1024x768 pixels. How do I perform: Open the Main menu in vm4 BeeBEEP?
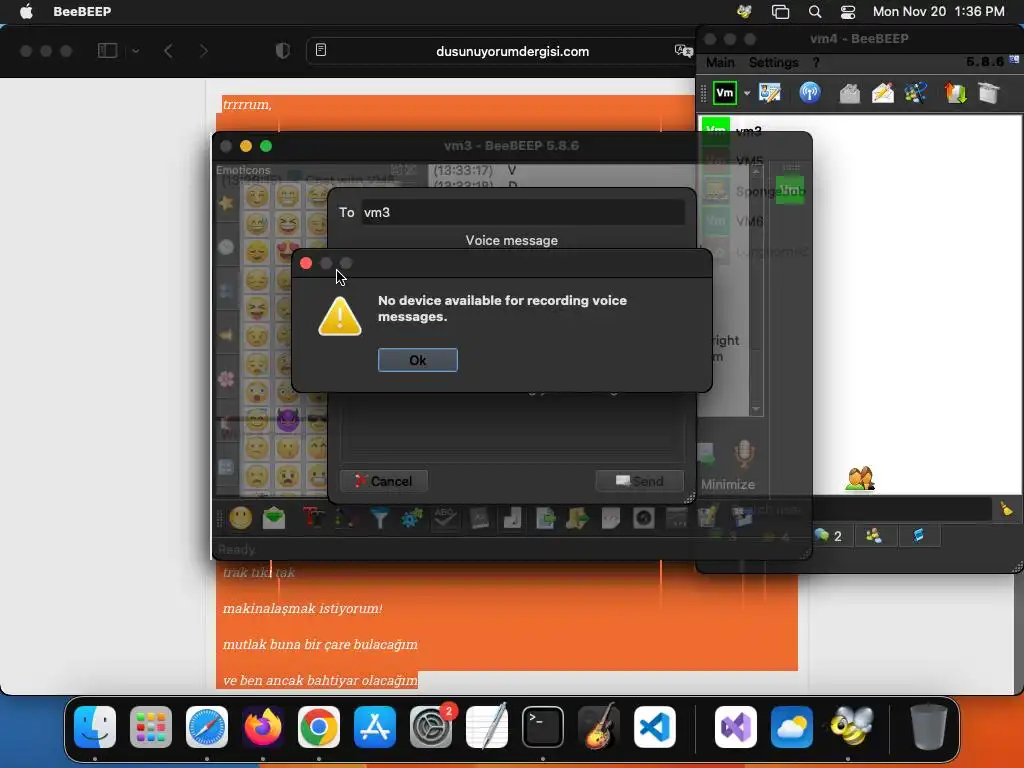720,62
